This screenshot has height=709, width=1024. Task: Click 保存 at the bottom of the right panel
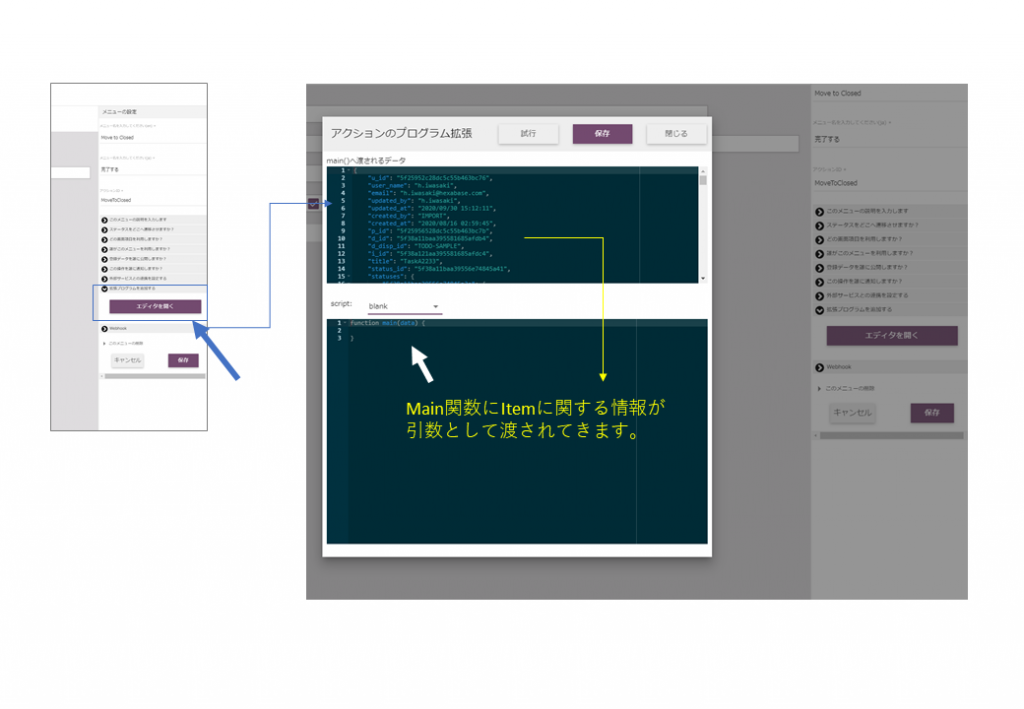(931, 413)
